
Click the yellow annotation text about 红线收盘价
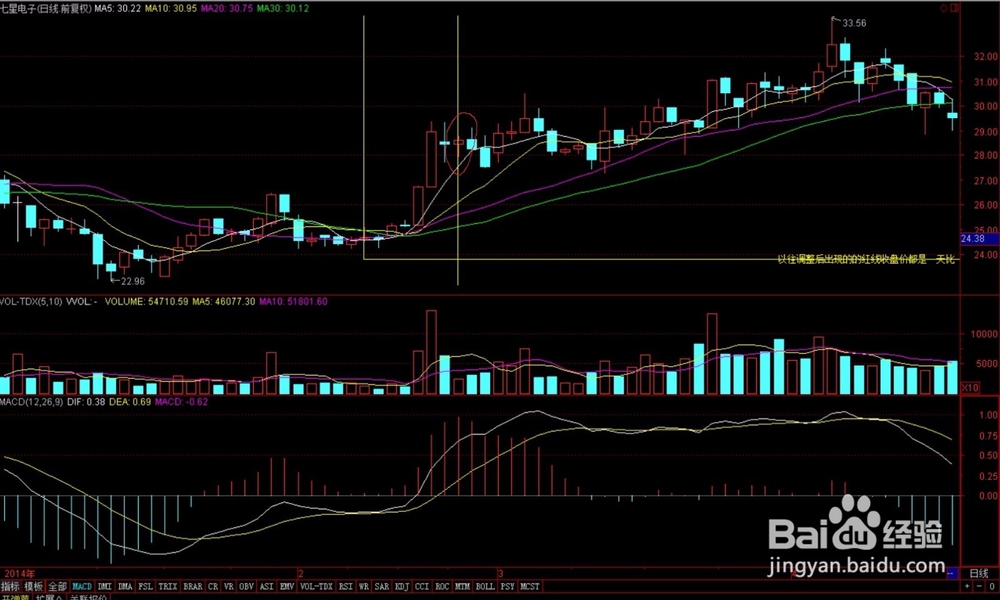[x=867, y=260]
